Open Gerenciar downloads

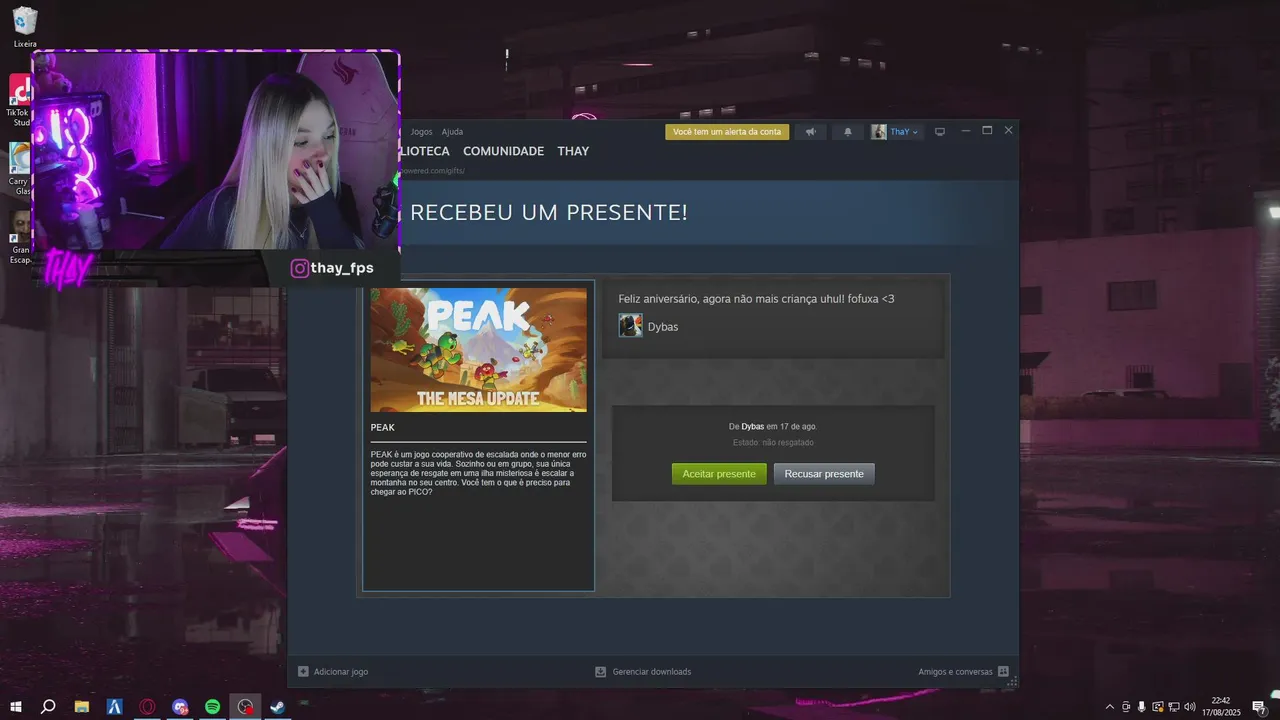pos(652,672)
